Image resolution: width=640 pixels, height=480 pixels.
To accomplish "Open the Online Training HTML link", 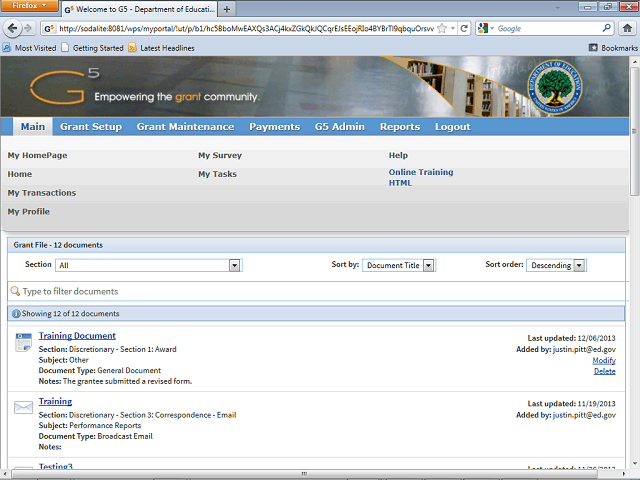I will pos(421,178).
